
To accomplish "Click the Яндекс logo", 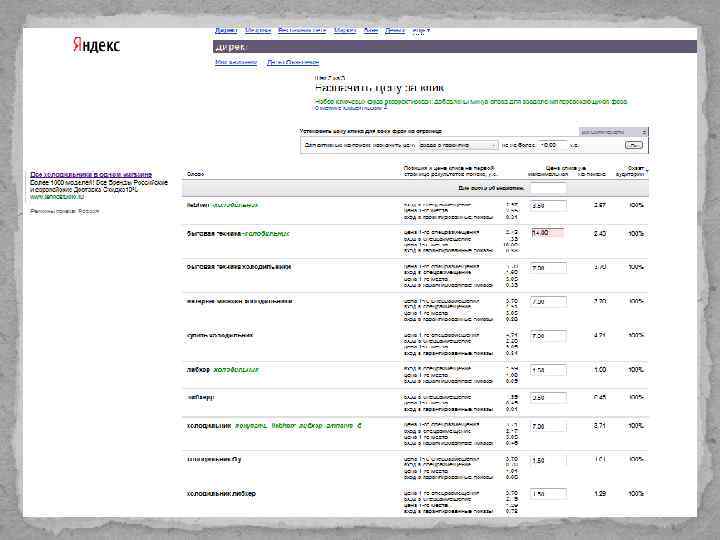I will click(x=96, y=45).
